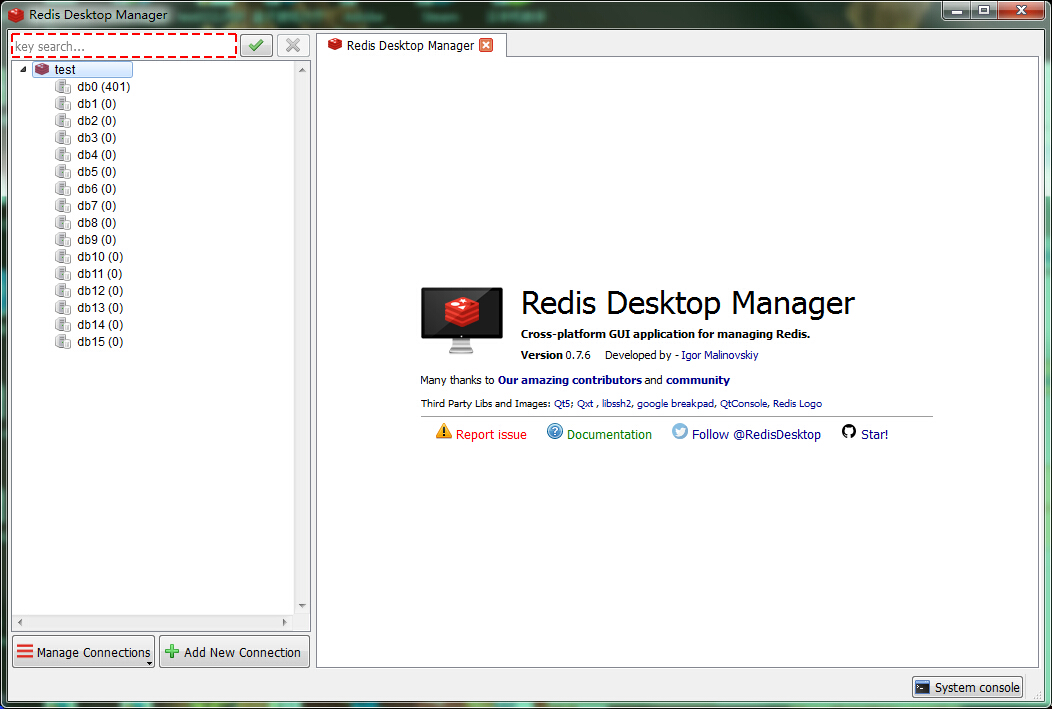Viewport: 1052px width, 709px height.
Task: Click the GitHub octocat icon
Action: [849, 431]
